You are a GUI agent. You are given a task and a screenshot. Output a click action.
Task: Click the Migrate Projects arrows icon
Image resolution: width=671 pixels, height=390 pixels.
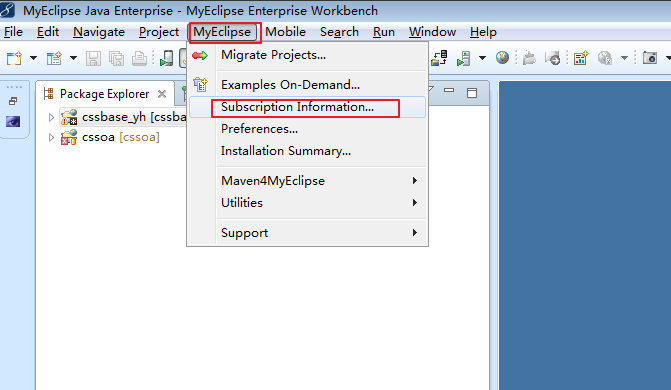(x=200, y=55)
